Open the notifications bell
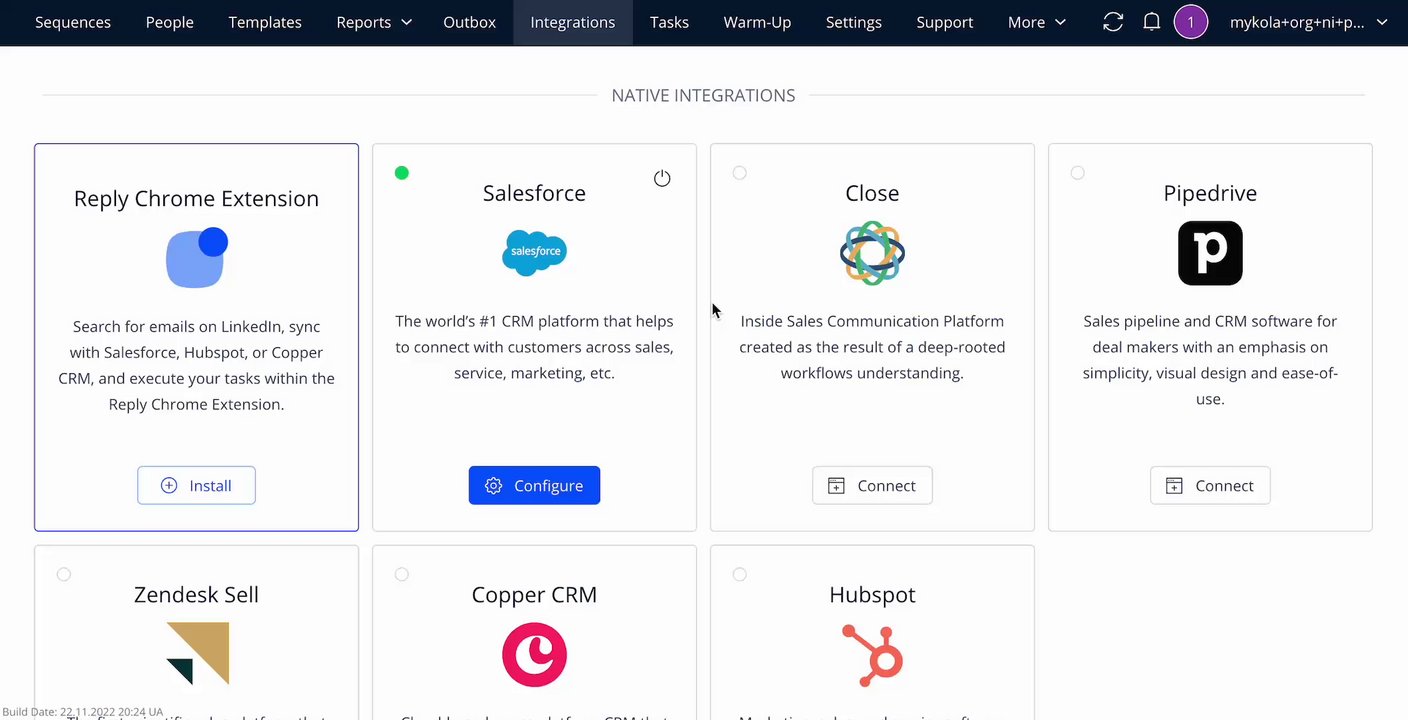Viewport: 1408px width, 720px height. [1152, 22]
